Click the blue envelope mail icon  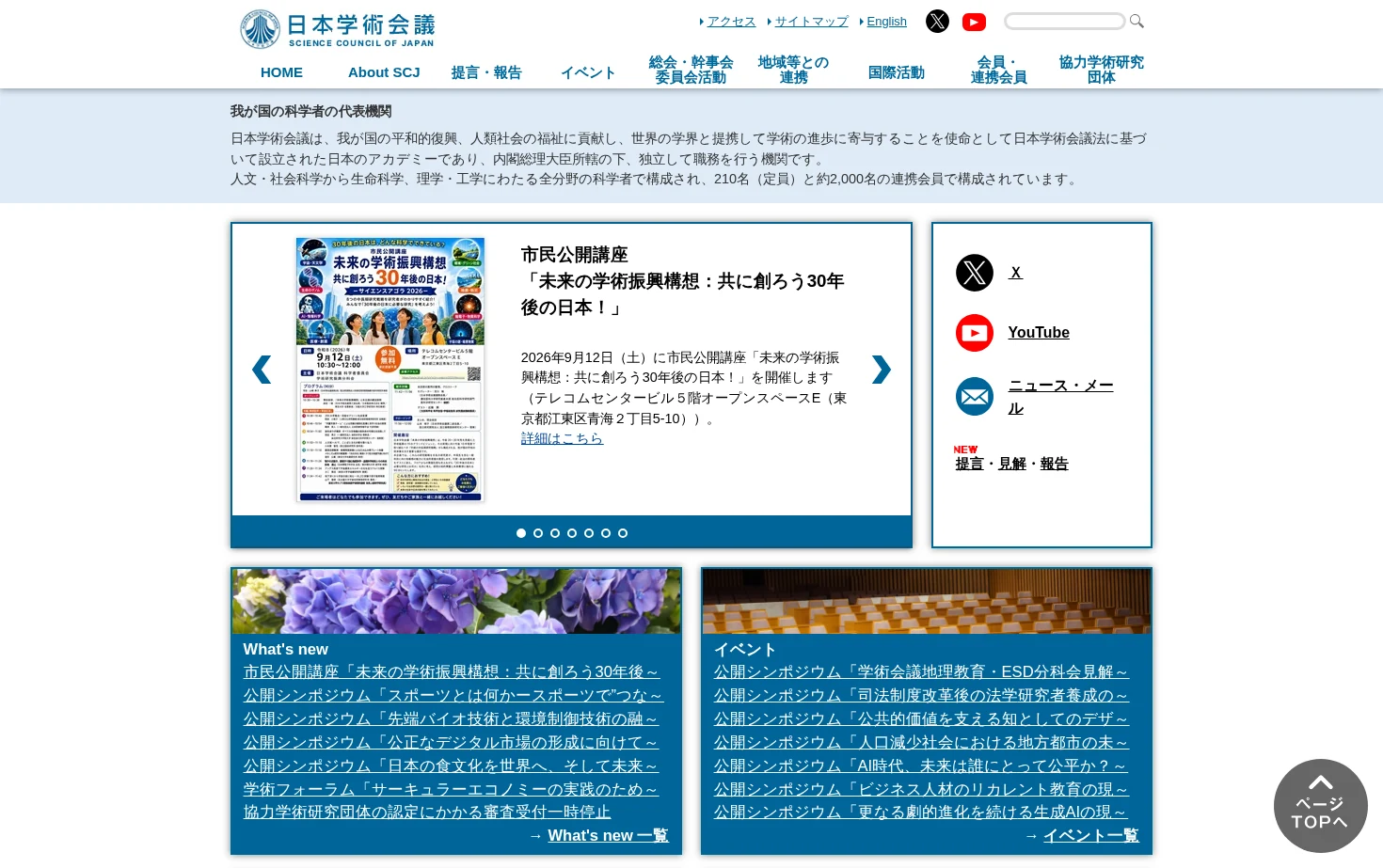point(975,397)
